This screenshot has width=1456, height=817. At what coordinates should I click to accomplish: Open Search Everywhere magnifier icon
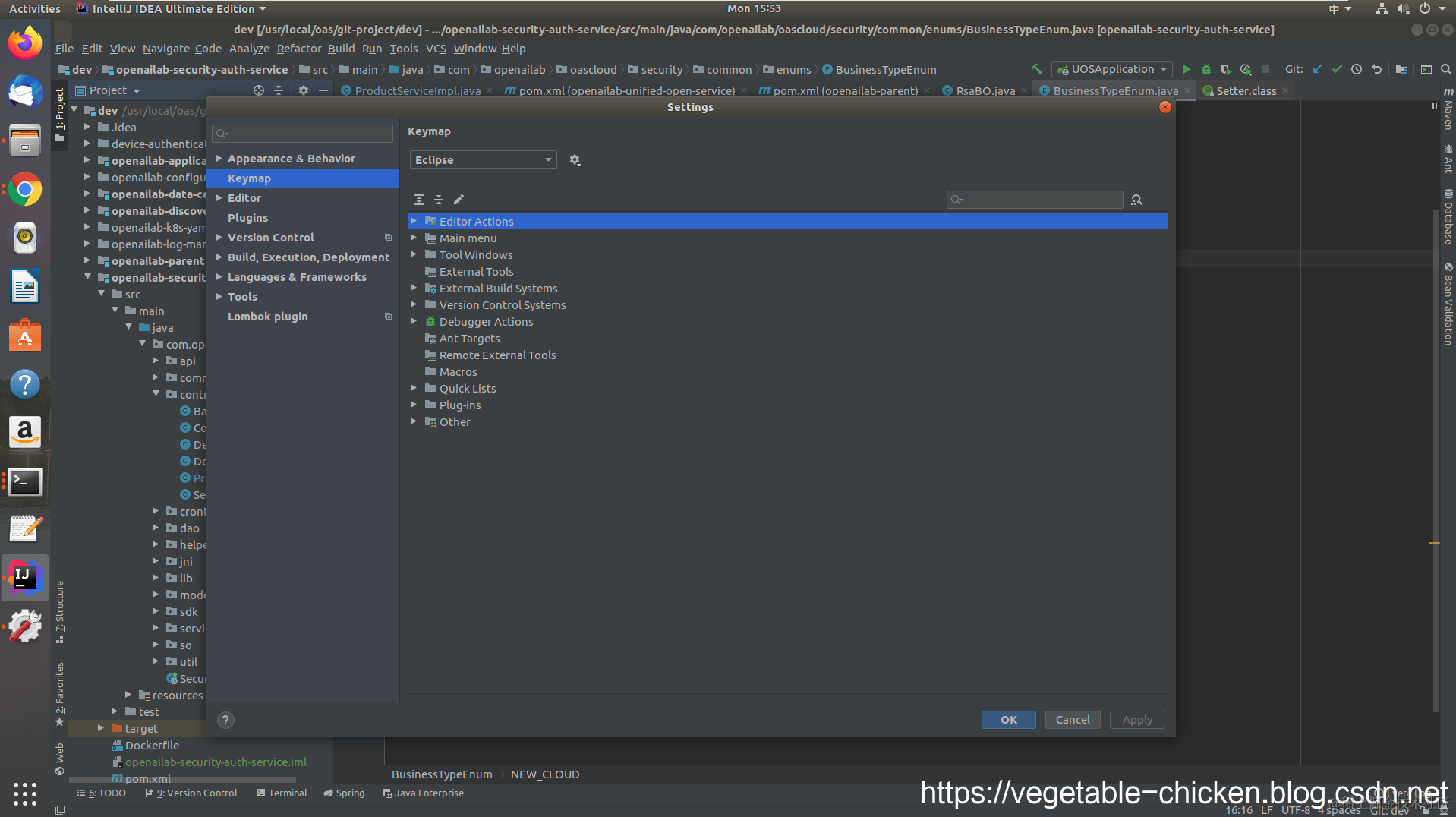pyautogui.click(x=1446, y=69)
